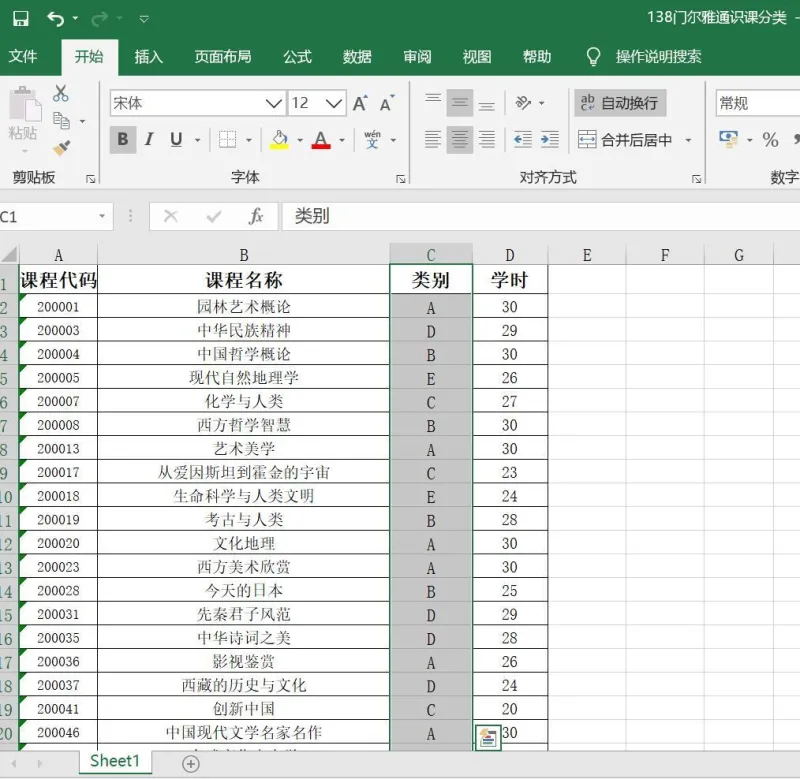The height and width of the screenshot is (779, 800).
Task: Toggle bold formatting
Action: tap(122, 139)
